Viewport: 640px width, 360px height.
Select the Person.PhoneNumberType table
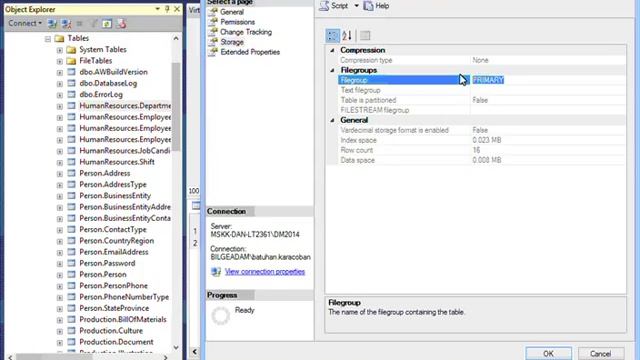[x=124, y=297]
